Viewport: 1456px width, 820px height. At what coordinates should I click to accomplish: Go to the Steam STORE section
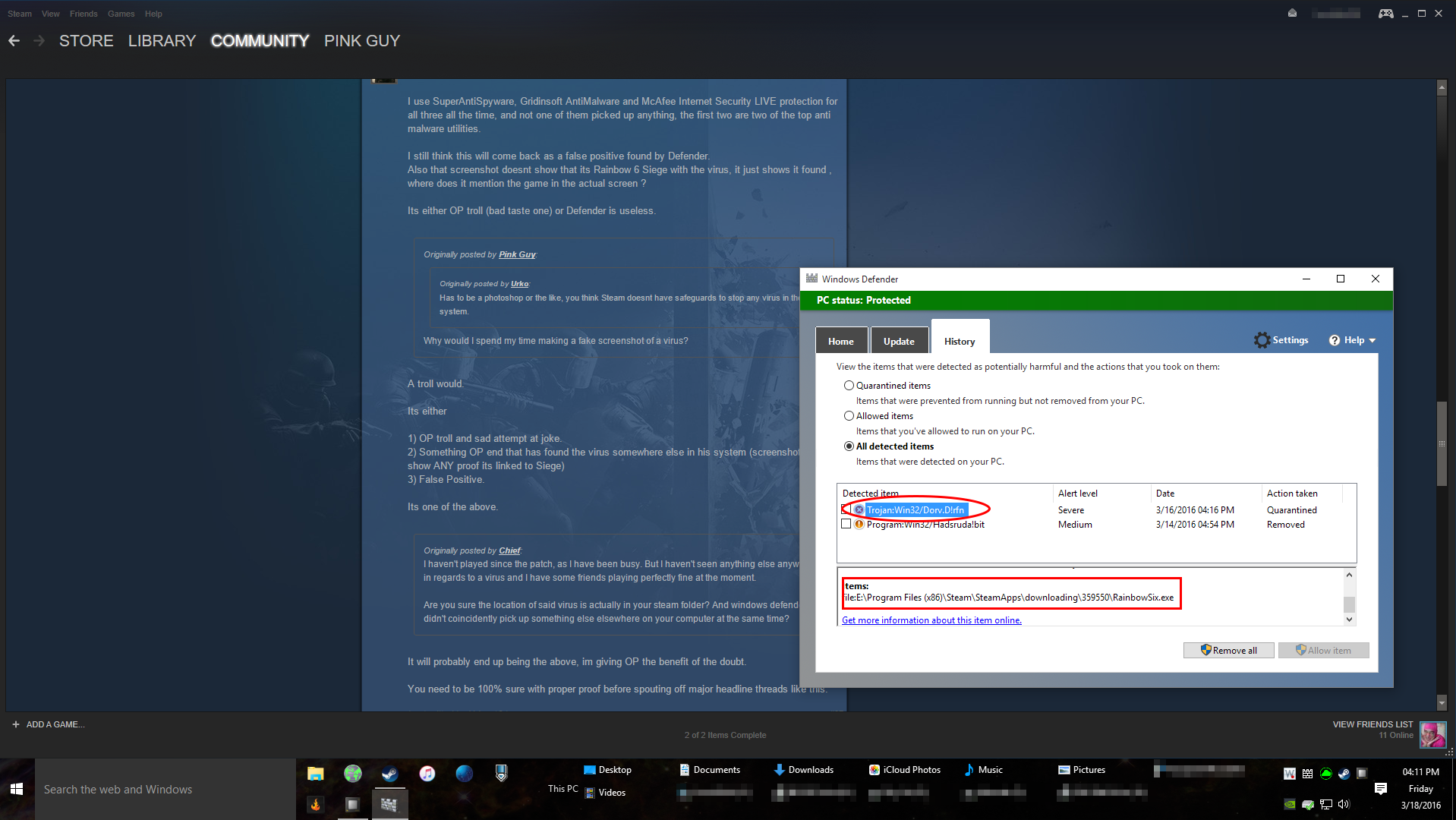tap(87, 41)
